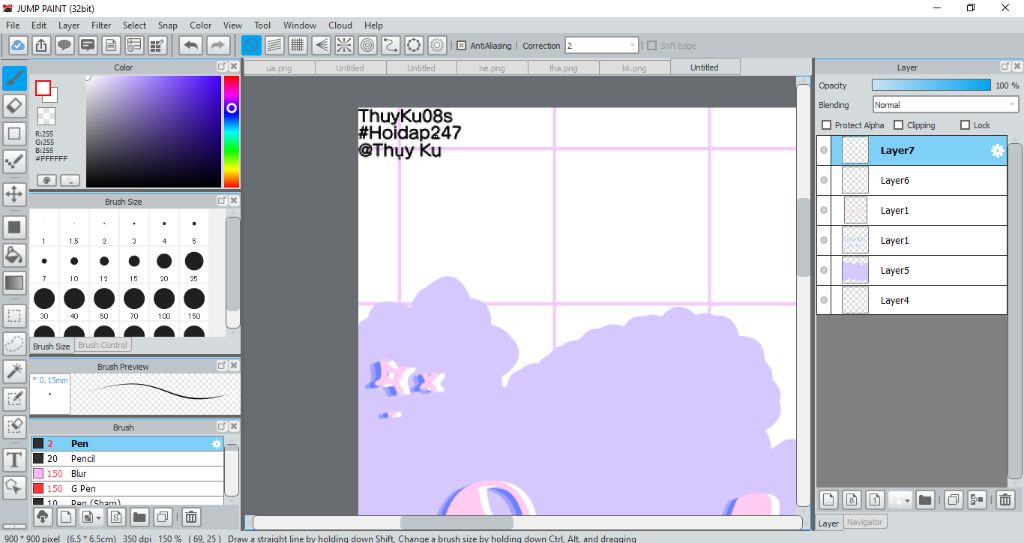The width and height of the screenshot is (1024, 543).
Task: Enable radial snap
Action: click(x=344, y=45)
